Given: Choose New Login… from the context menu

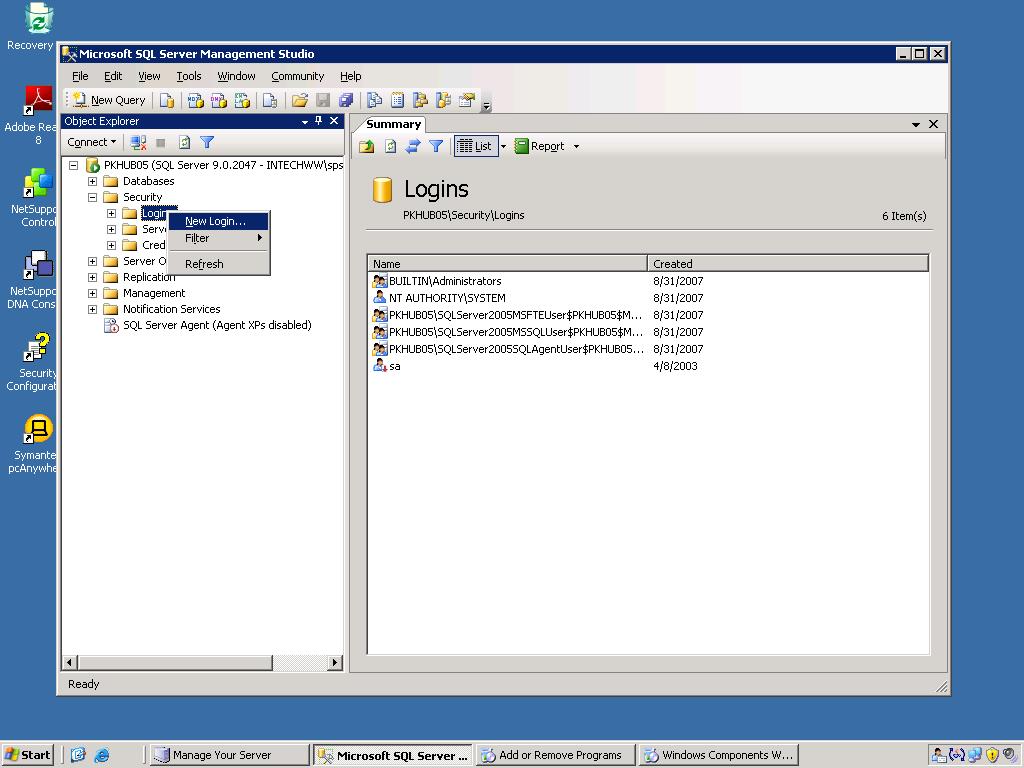Looking at the screenshot, I should 219,221.
